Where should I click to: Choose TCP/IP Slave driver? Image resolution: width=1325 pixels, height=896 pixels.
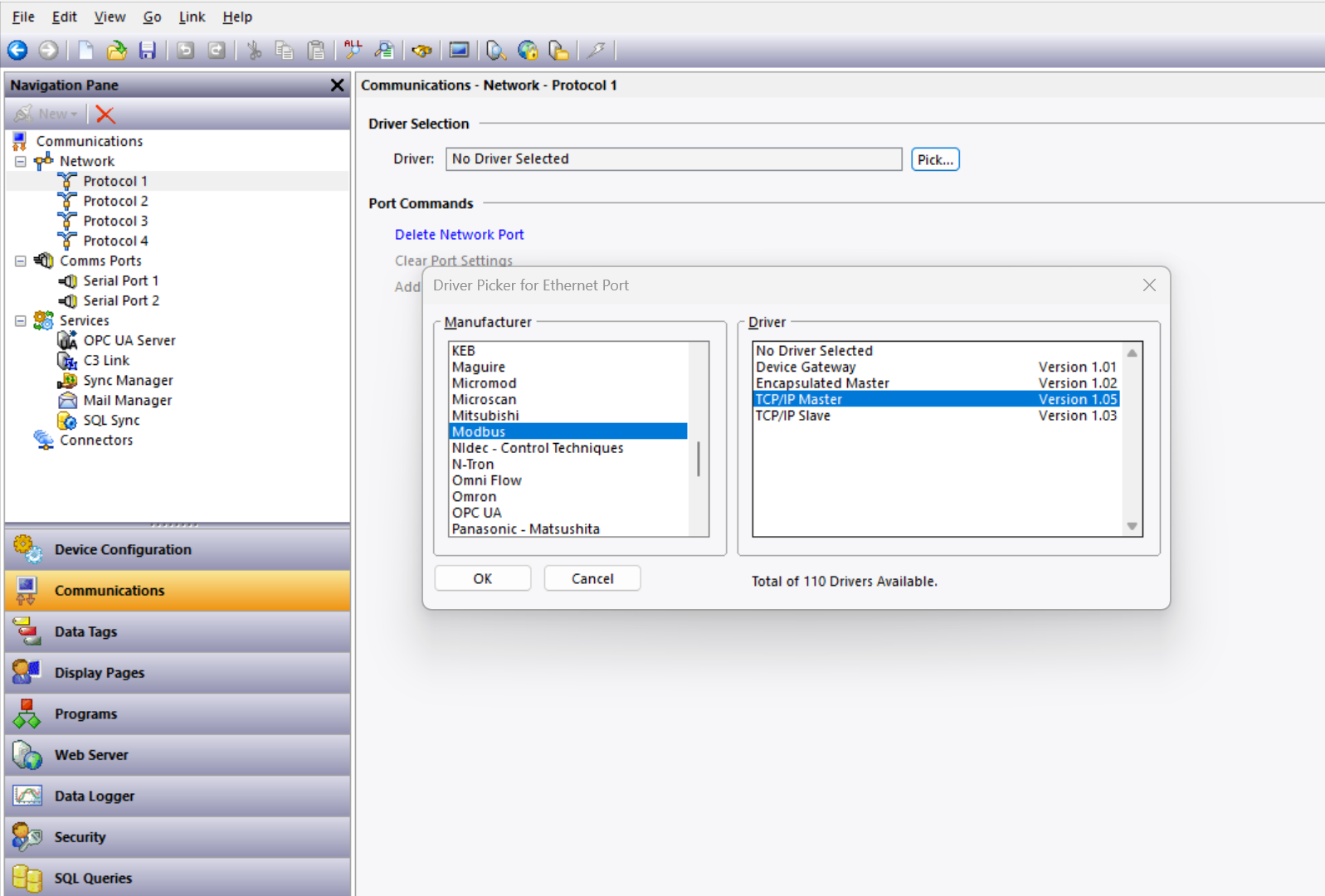[792, 416]
